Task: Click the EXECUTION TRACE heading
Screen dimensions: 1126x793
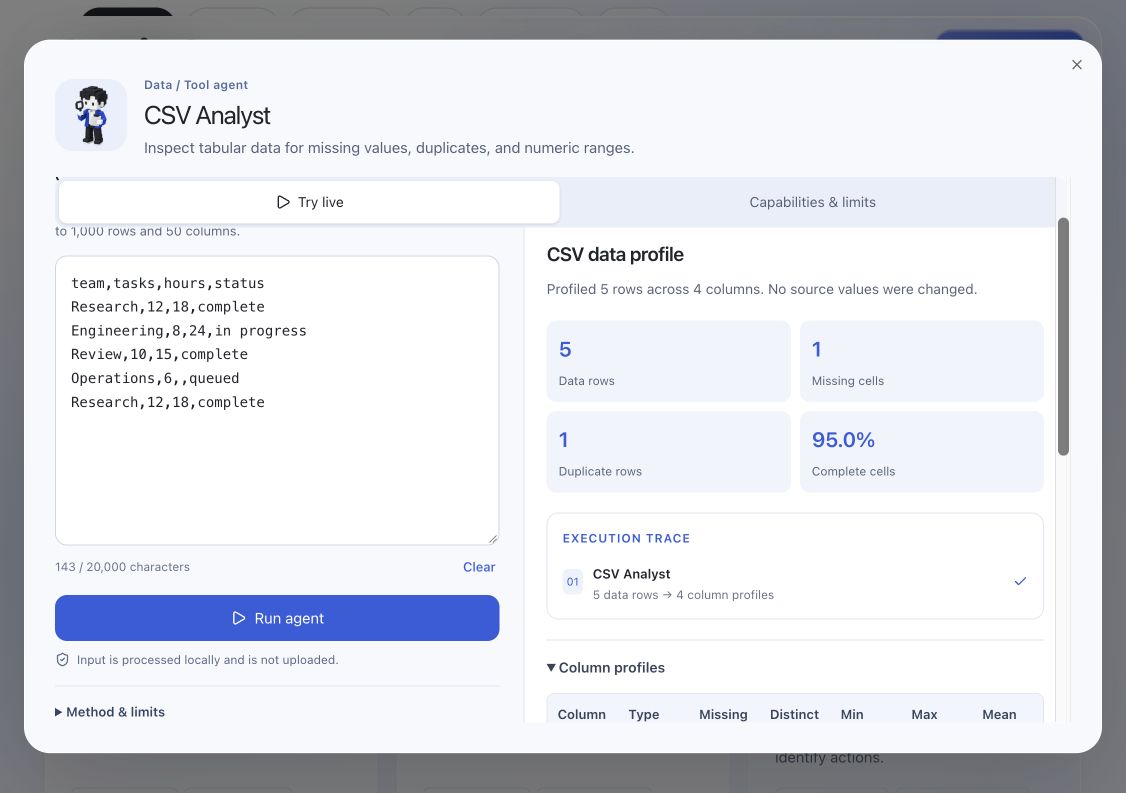Action: [x=626, y=538]
